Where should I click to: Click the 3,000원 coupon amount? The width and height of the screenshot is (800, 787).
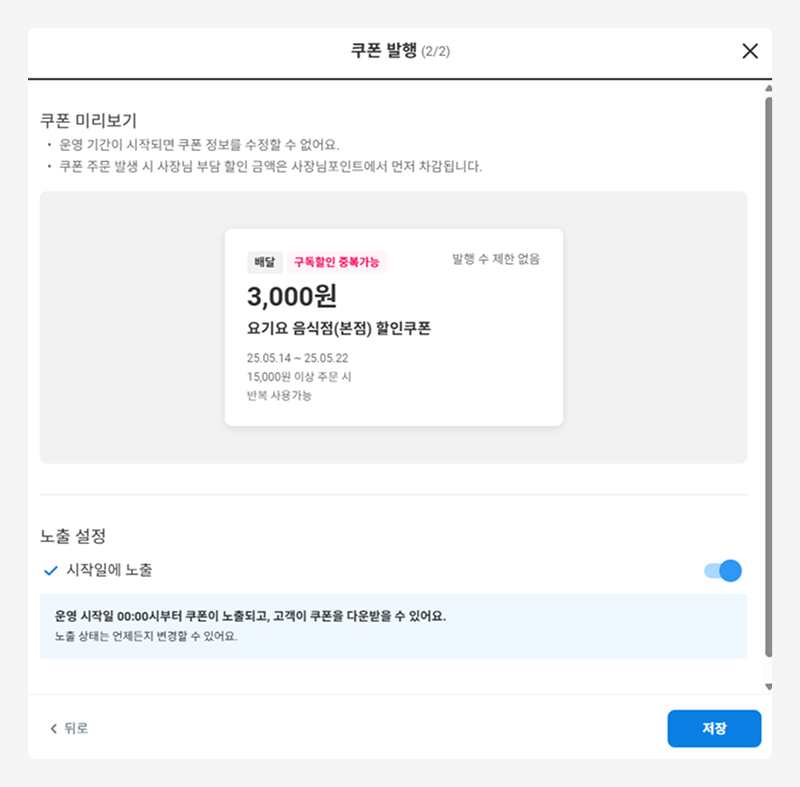[292, 296]
